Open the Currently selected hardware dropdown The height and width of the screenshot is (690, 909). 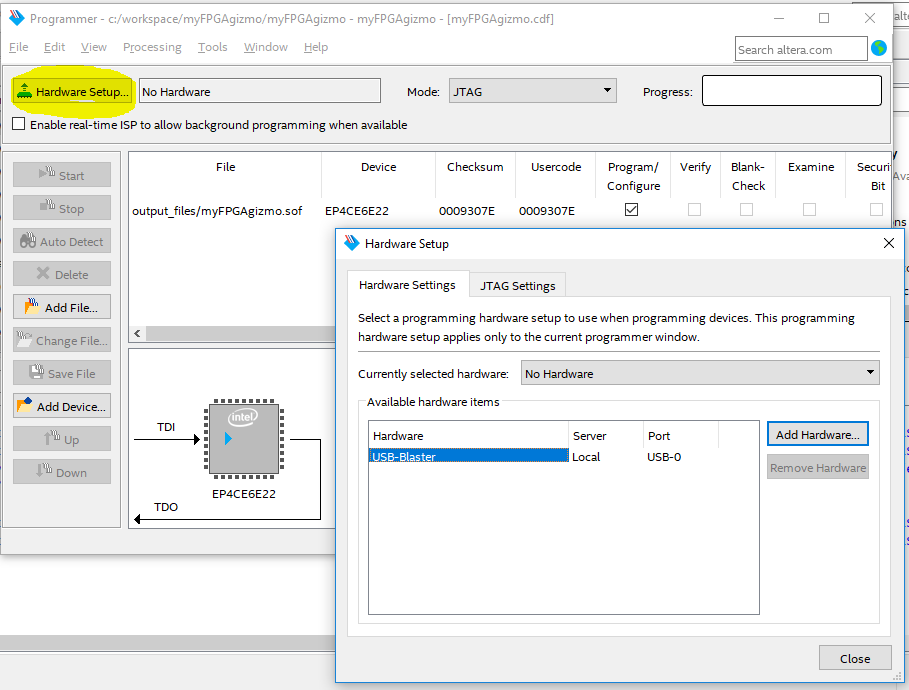point(700,373)
